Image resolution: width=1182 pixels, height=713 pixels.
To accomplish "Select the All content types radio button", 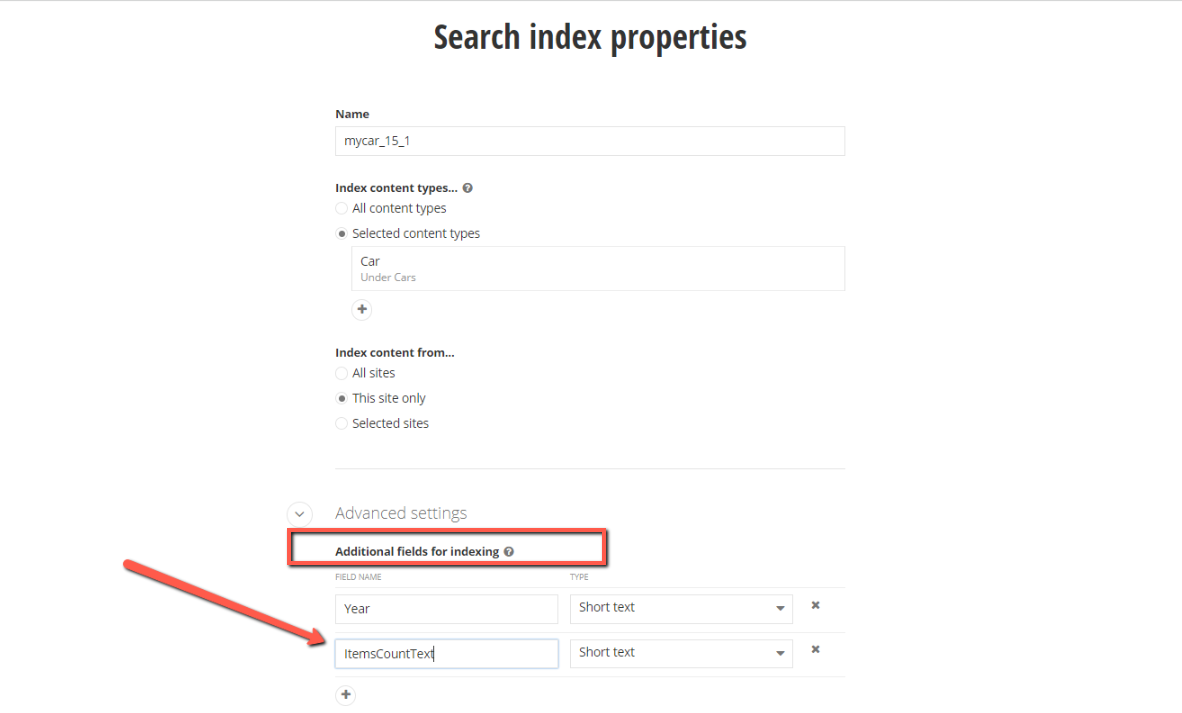I will pyautogui.click(x=341, y=209).
